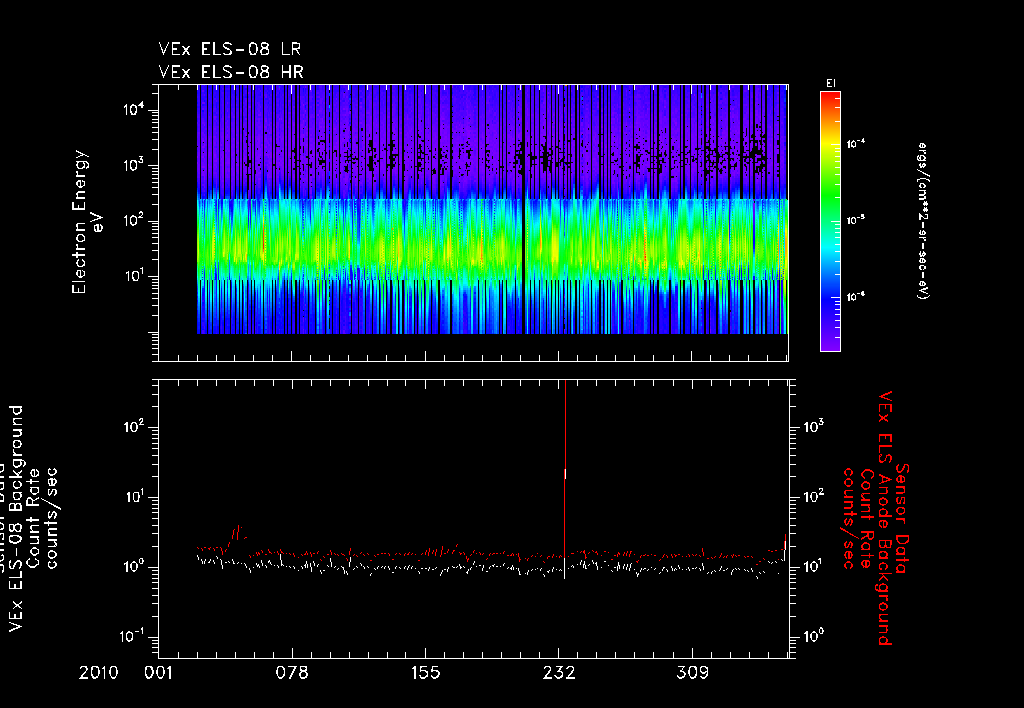Click the '001' day label on the time axis
1024x708 pixels.
point(158,673)
